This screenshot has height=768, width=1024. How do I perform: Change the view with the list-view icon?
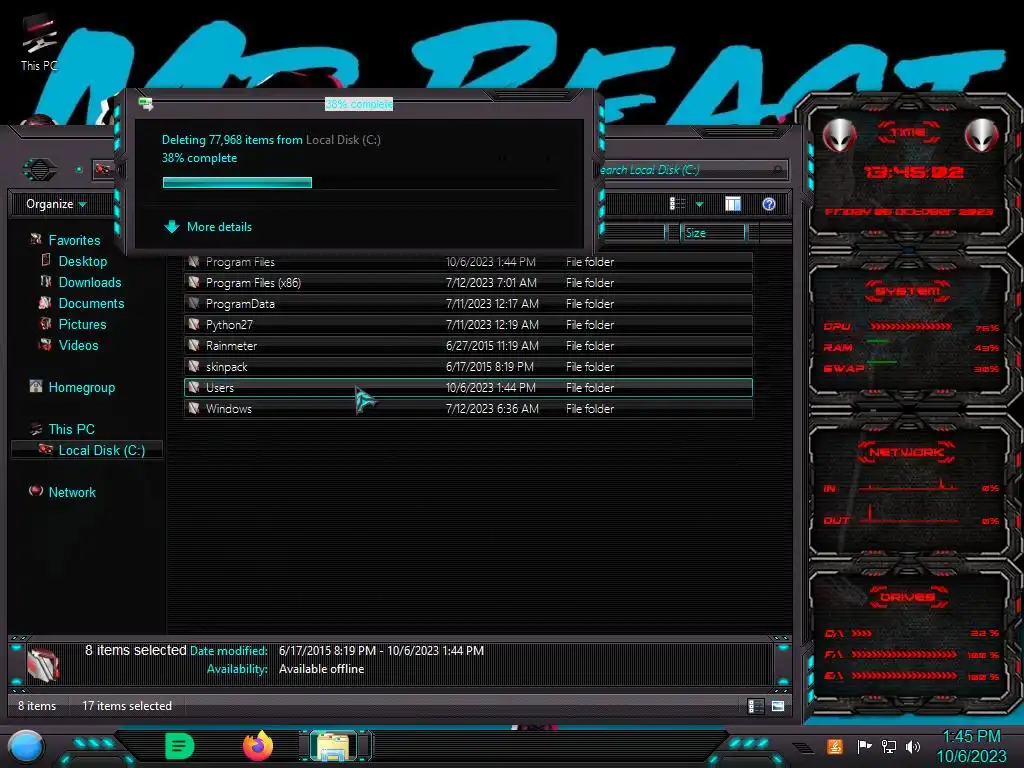[677, 204]
